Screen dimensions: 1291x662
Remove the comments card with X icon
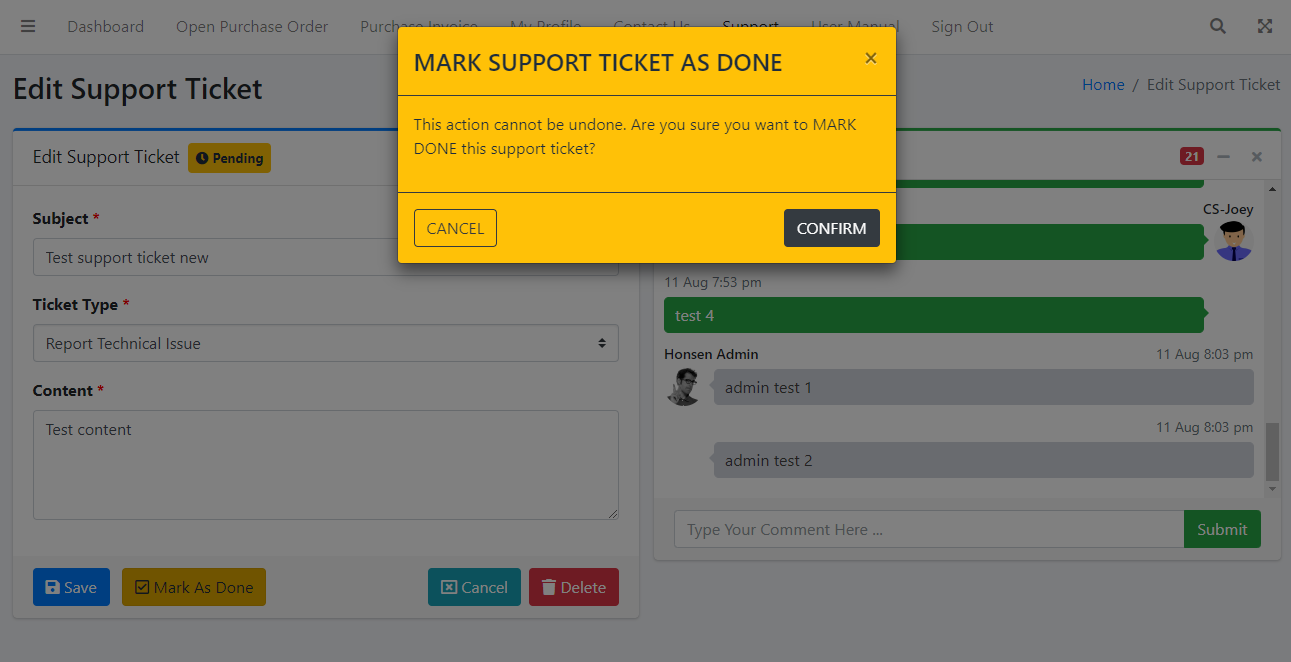tap(1257, 157)
